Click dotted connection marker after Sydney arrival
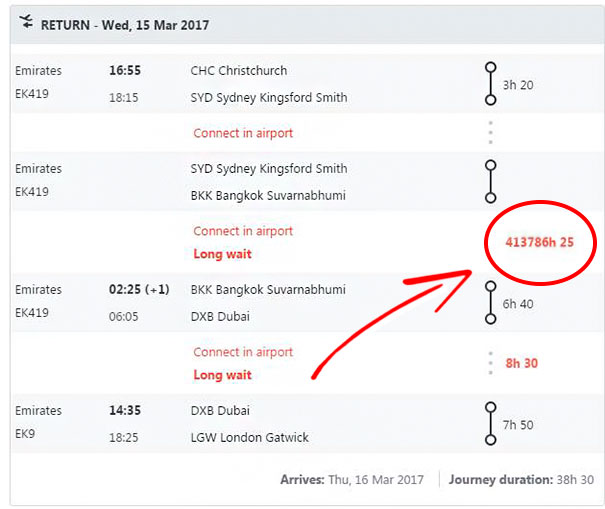Viewport: 605px width, 509px height. [490, 133]
